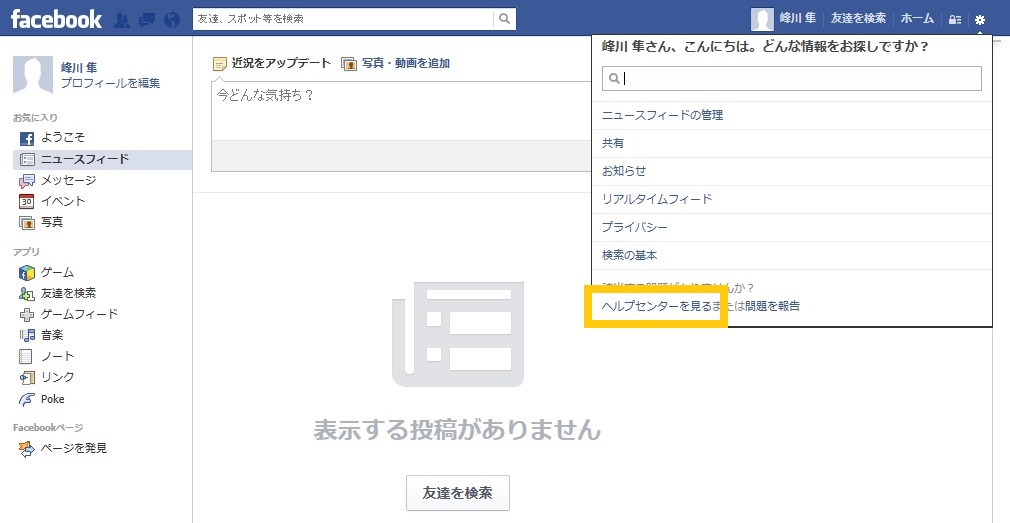Click メッセージ icon in sidebar
Image resolution: width=1010 pixels, height=523 pixels.
26,181
